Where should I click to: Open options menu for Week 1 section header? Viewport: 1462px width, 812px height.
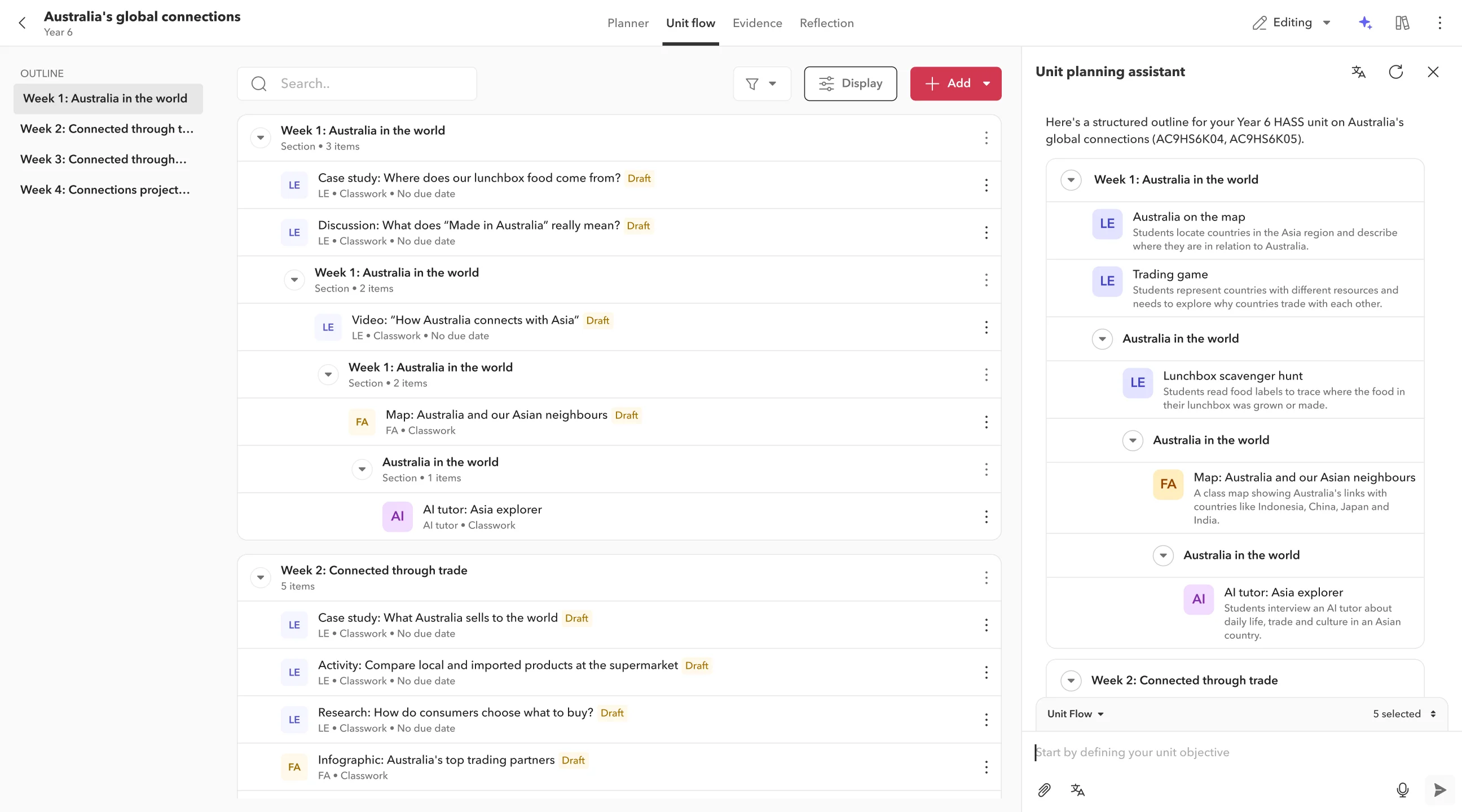[987, 138]
